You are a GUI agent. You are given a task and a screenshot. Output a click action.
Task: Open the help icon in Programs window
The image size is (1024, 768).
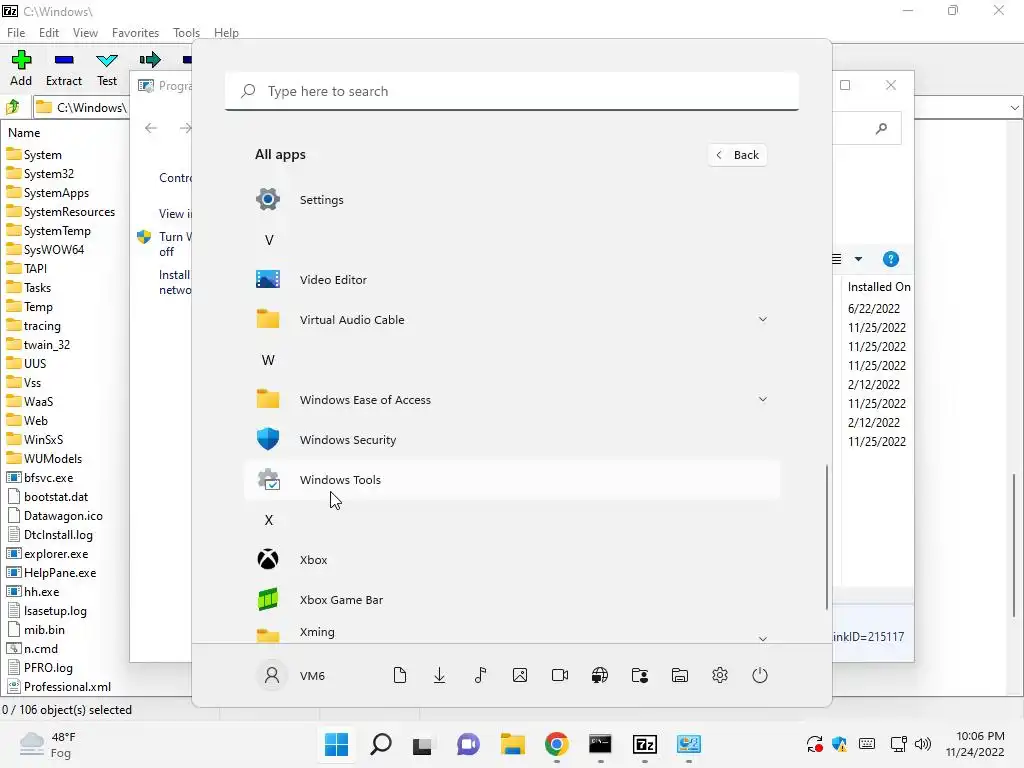(890, 259)
